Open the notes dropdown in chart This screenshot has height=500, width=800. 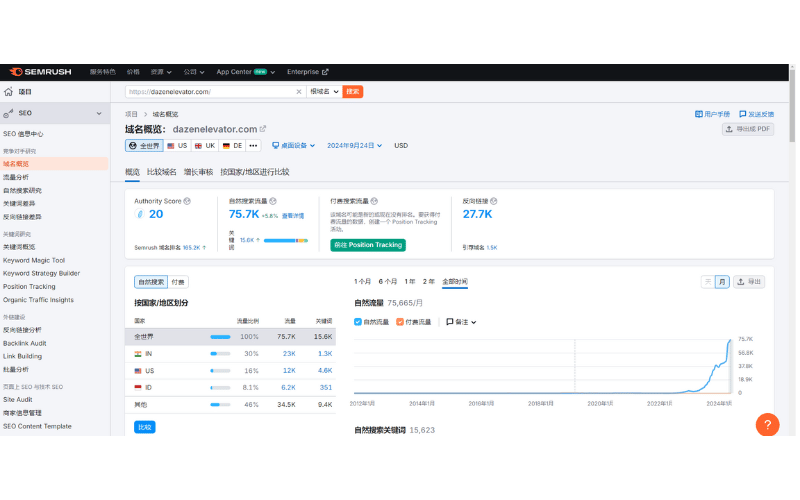[x=461, y=322]
